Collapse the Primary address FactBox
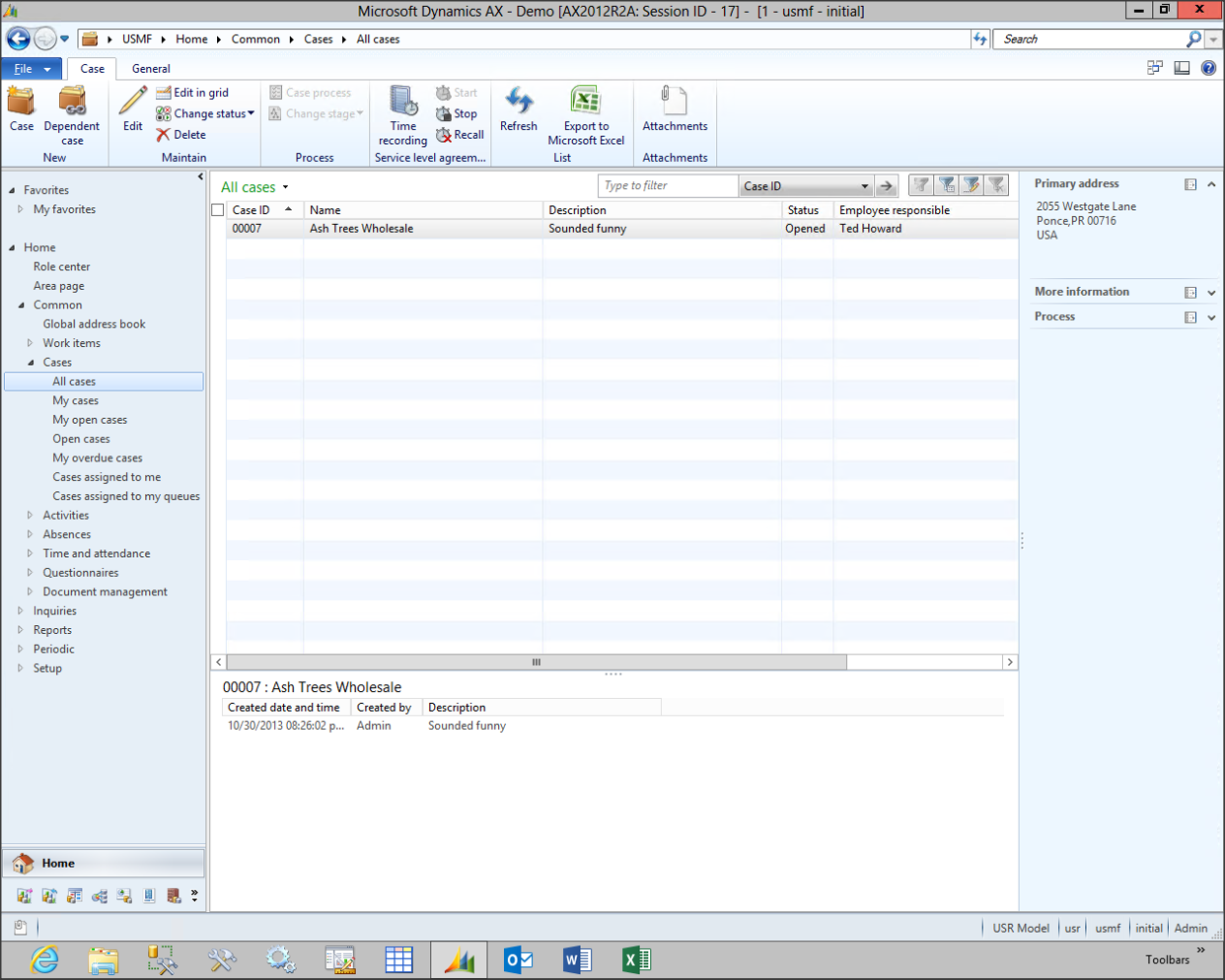This screenshot has width=1225, height=980. pos(1211,184)
